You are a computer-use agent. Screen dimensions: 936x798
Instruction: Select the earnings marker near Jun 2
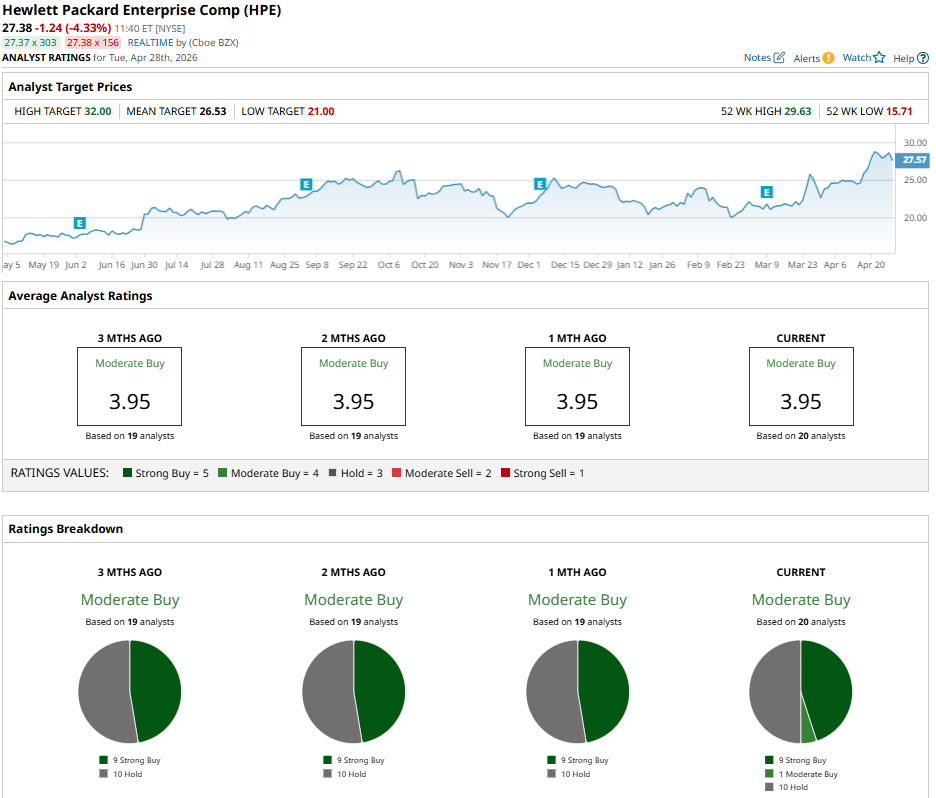click(79, 223)
